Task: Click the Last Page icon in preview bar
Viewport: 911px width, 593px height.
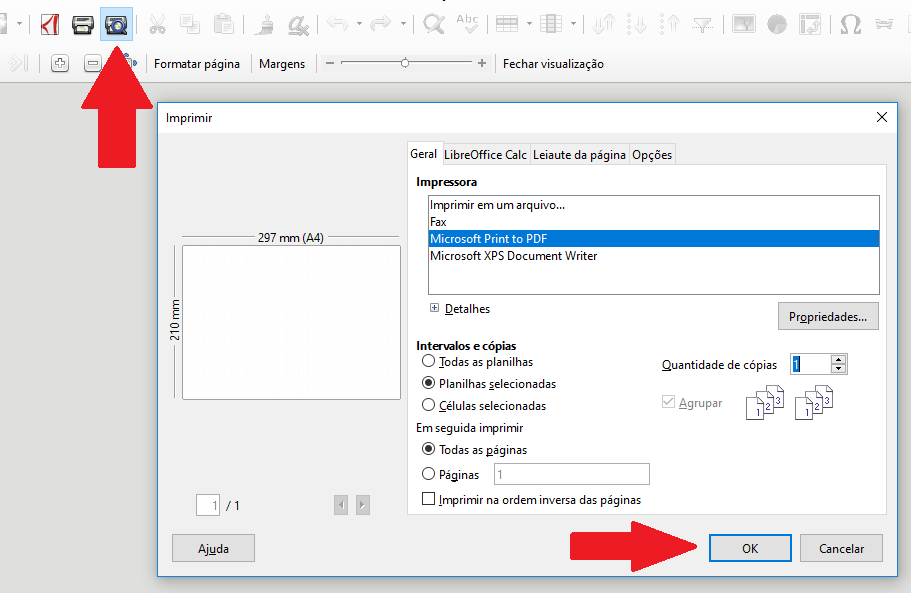Action: (x=19, y=63)
